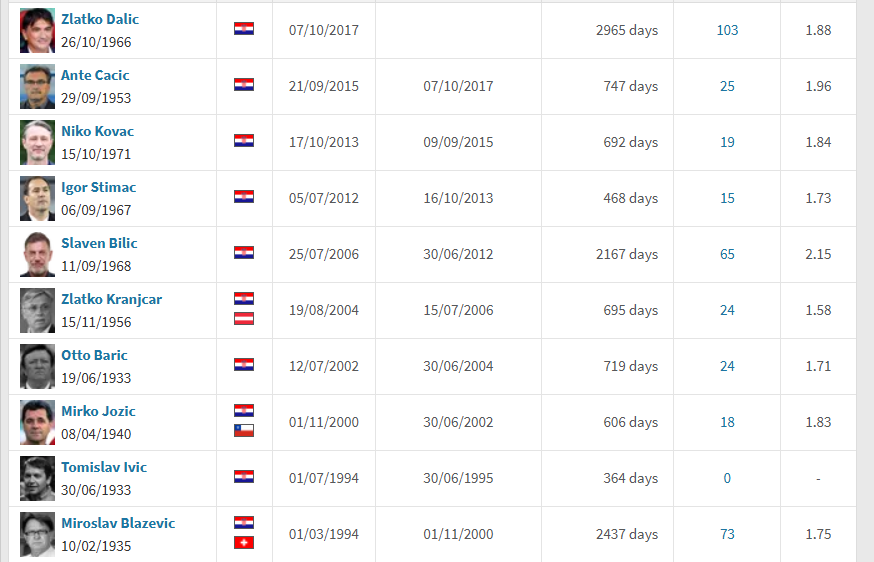Image resolution: width=874 pixels, height=562 pixels.
Task: Click Niko Kovac's 19 matches link
Action: pyautogui.click(x=727, y=142)
